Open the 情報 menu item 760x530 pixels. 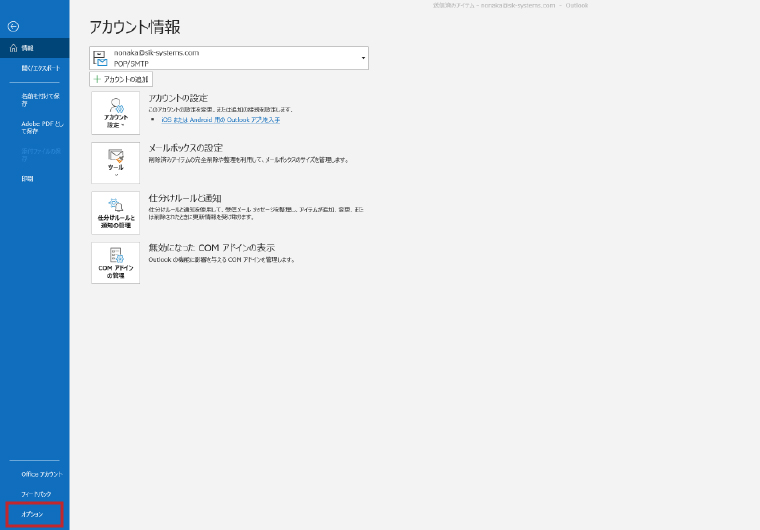click(x=34, y=48)
